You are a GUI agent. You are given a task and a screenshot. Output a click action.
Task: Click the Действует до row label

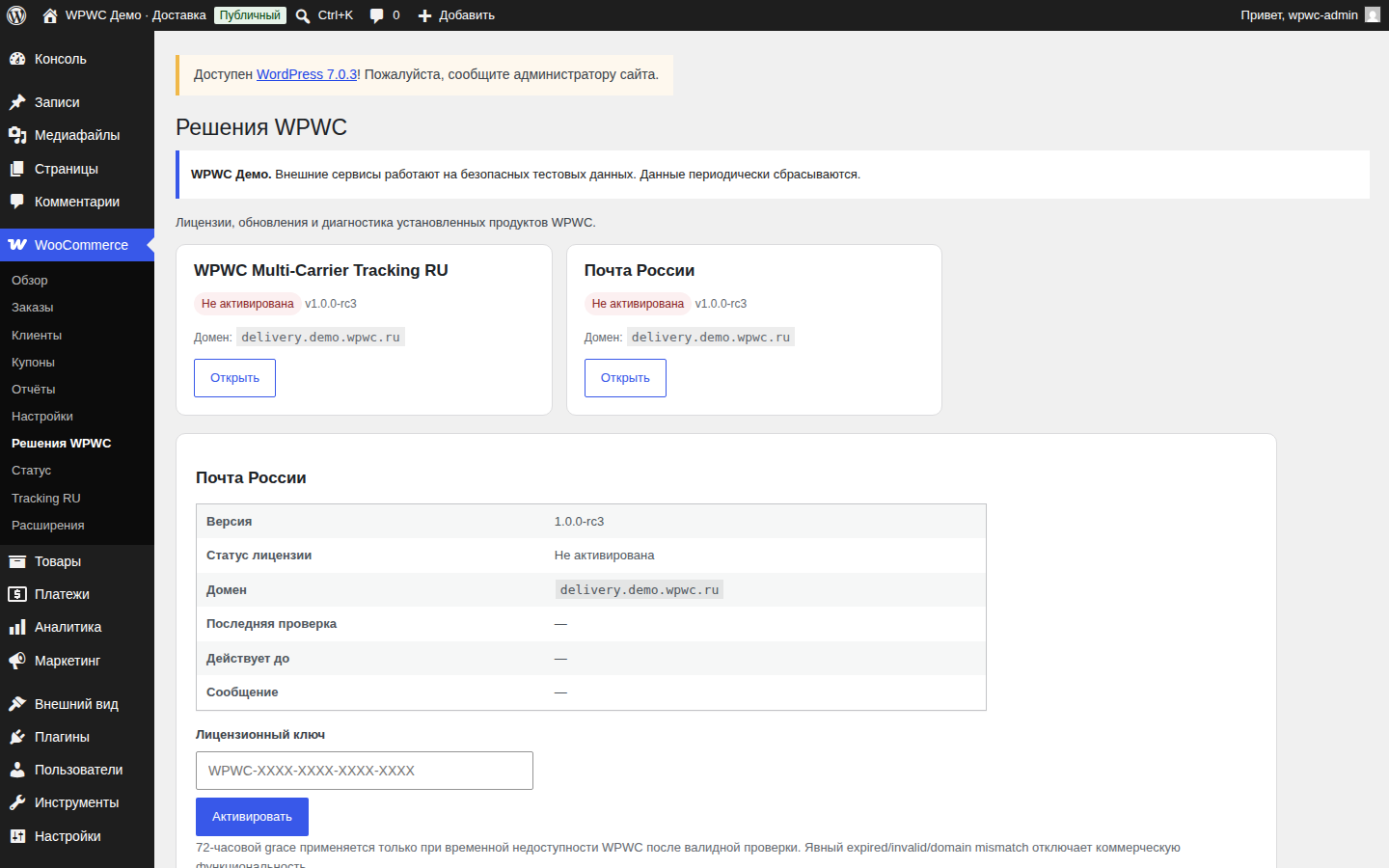tap(248, 659)
